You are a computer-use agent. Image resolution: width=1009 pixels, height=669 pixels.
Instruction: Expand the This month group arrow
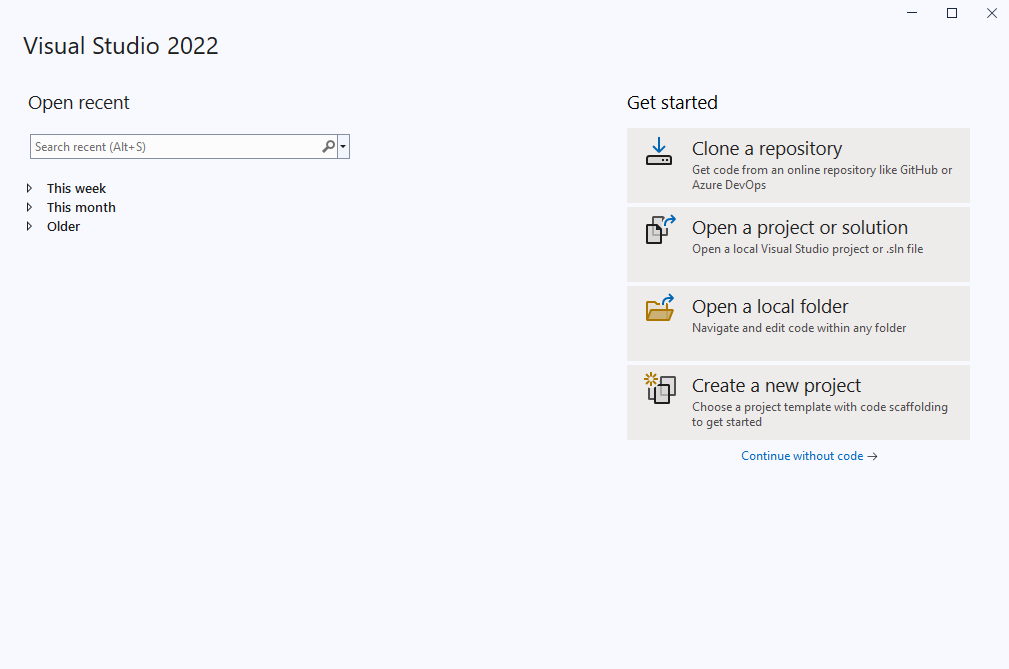(30, 207)
